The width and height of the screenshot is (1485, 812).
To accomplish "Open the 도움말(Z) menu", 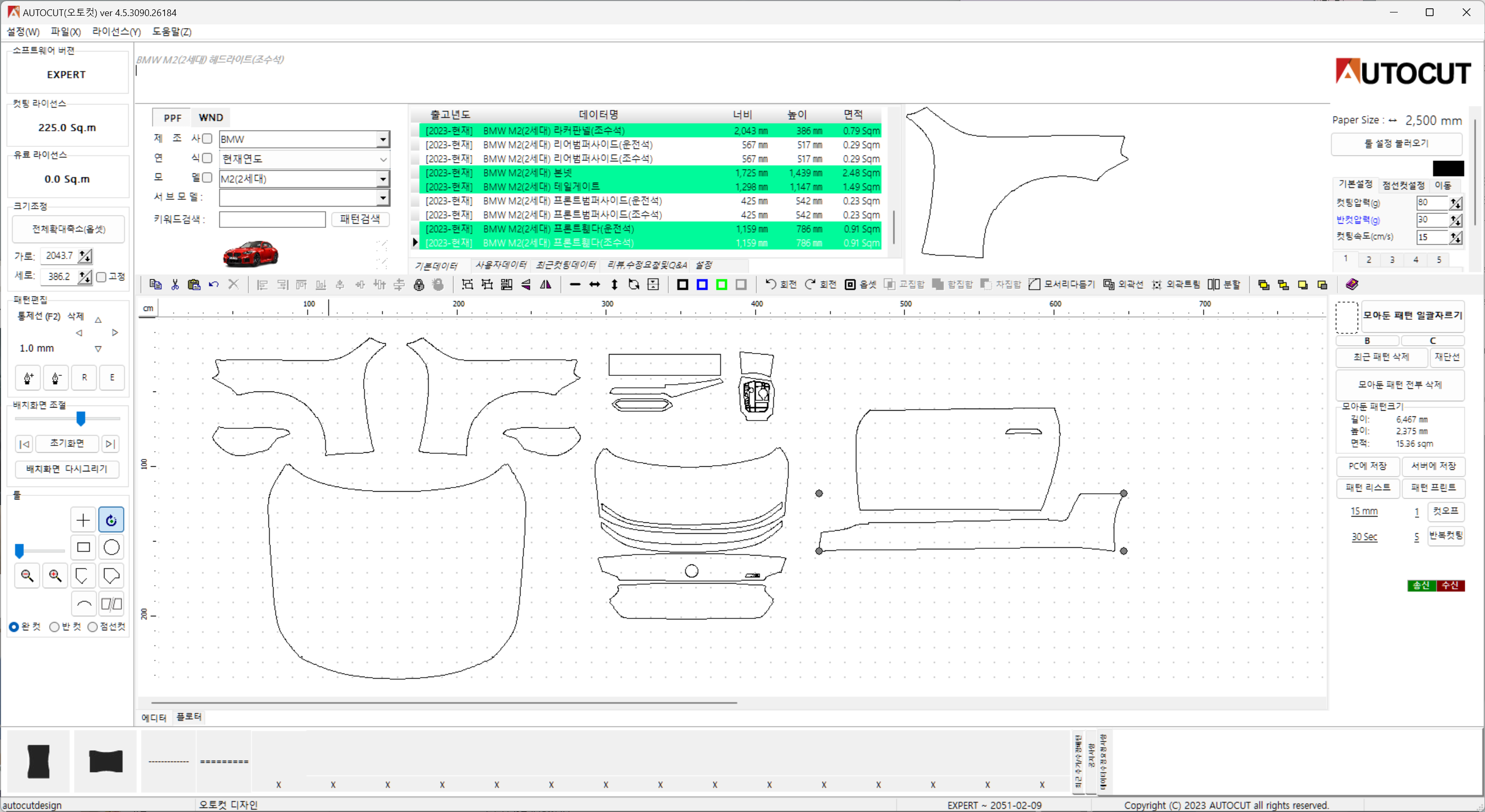I will pos(171,32).
